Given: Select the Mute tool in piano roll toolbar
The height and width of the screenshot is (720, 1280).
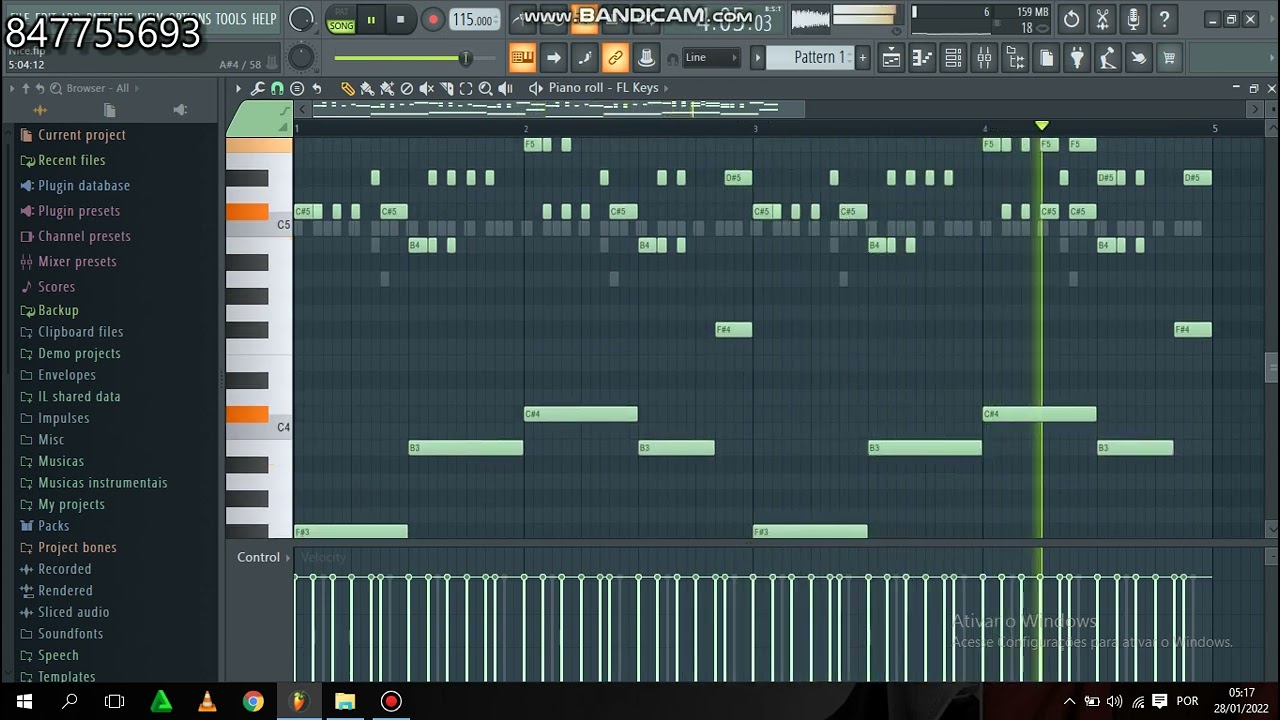Looking at the screenshot, I should pyautogui.click(x=427, y=88).
